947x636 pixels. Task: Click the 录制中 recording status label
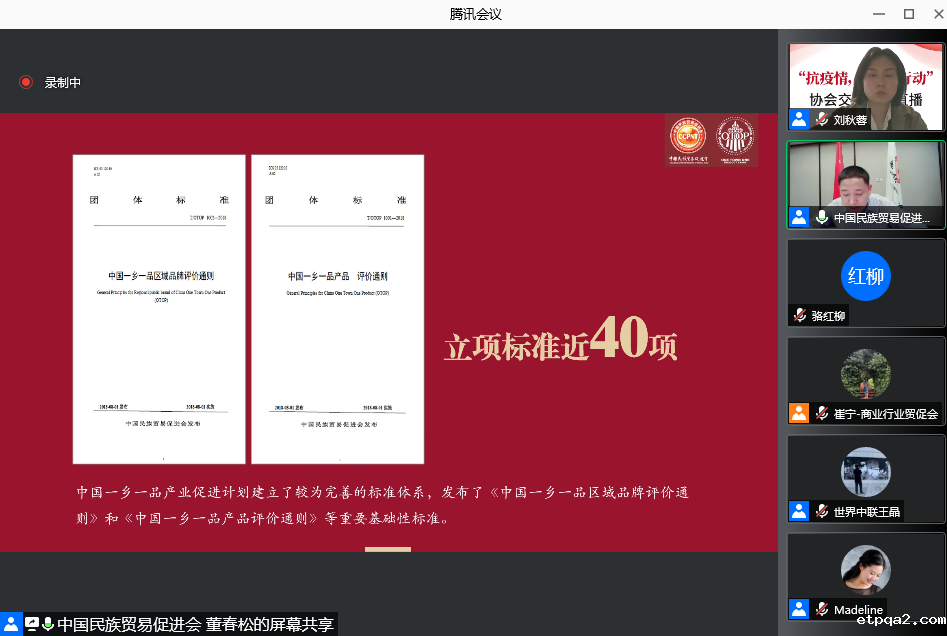coord(62,83)
